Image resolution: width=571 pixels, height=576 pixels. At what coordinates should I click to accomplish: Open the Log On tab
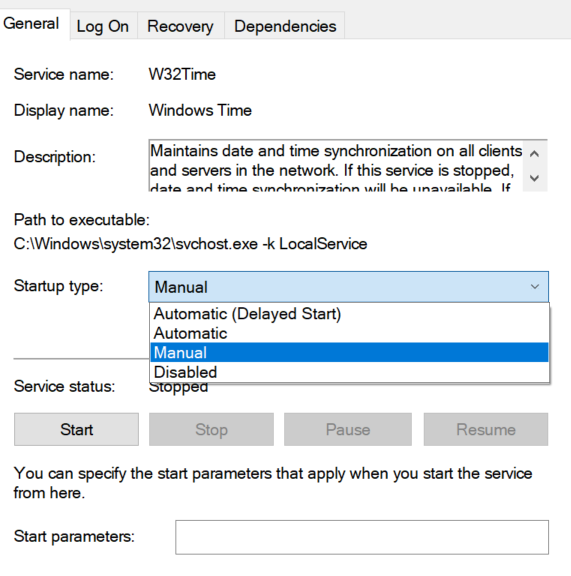coord(103,26)
